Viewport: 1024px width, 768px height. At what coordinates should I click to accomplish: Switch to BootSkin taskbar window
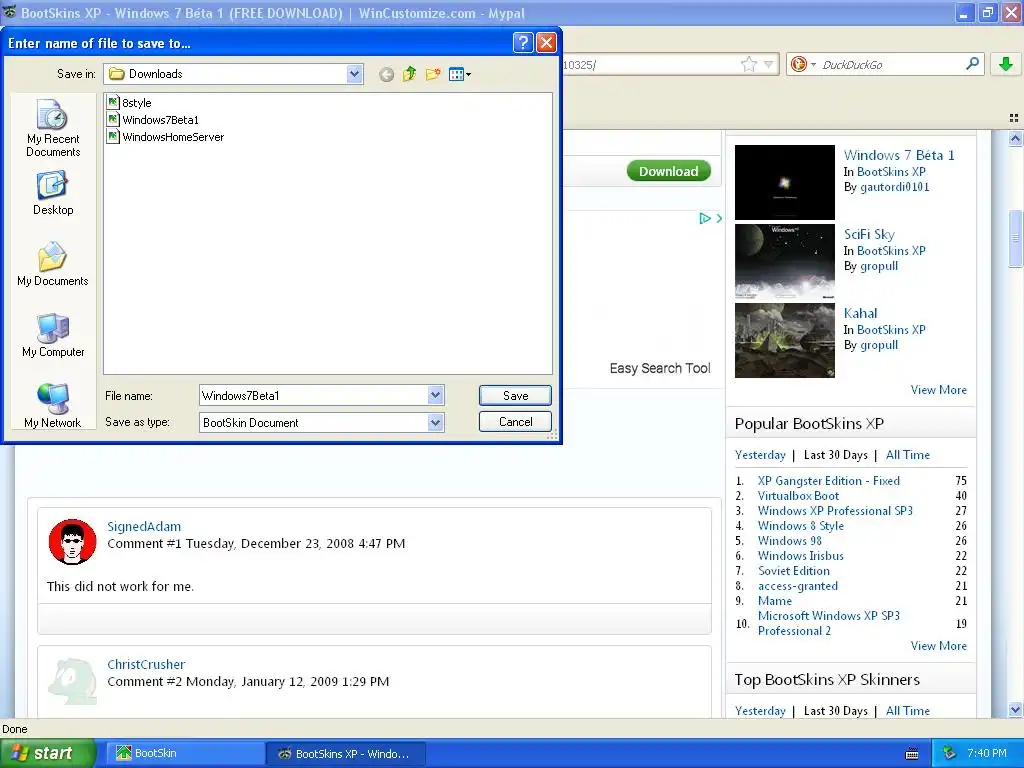click(x=185, y=753)
